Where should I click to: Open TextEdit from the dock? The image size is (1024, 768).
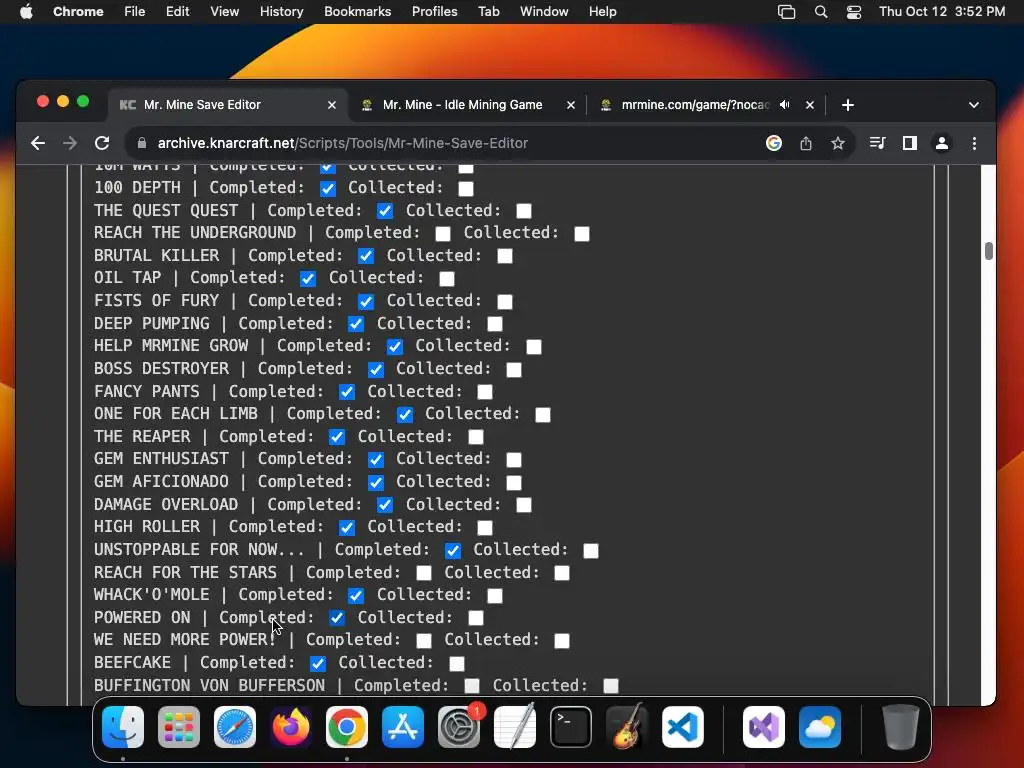pyautogui.click(x=515, y=727)
